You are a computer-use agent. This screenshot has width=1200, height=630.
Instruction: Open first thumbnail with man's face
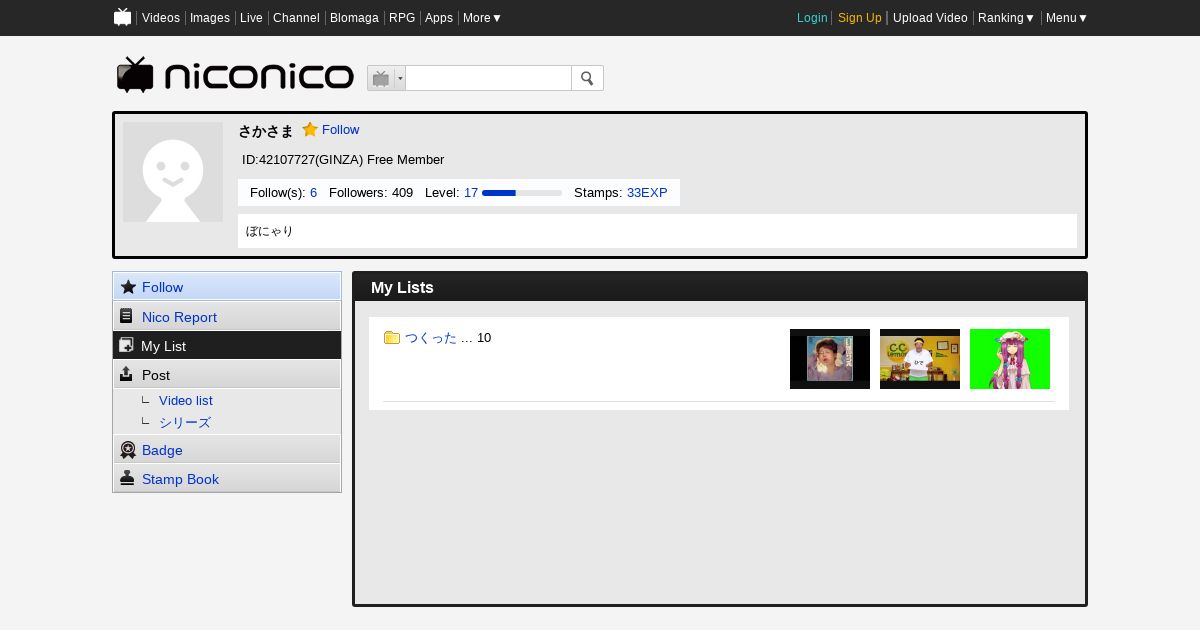tap(830, 359)
